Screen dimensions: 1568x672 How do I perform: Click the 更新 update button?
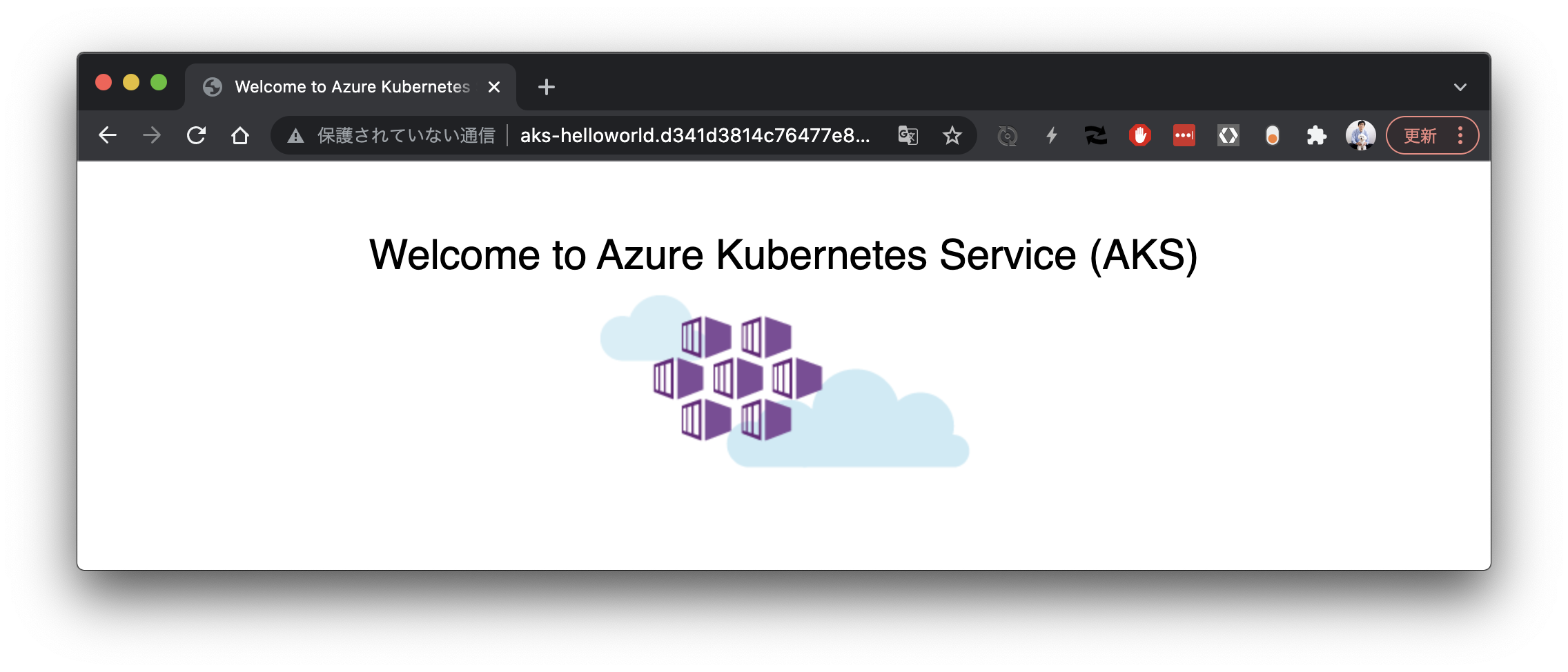pyautogui.click(x=1420, y=135)
